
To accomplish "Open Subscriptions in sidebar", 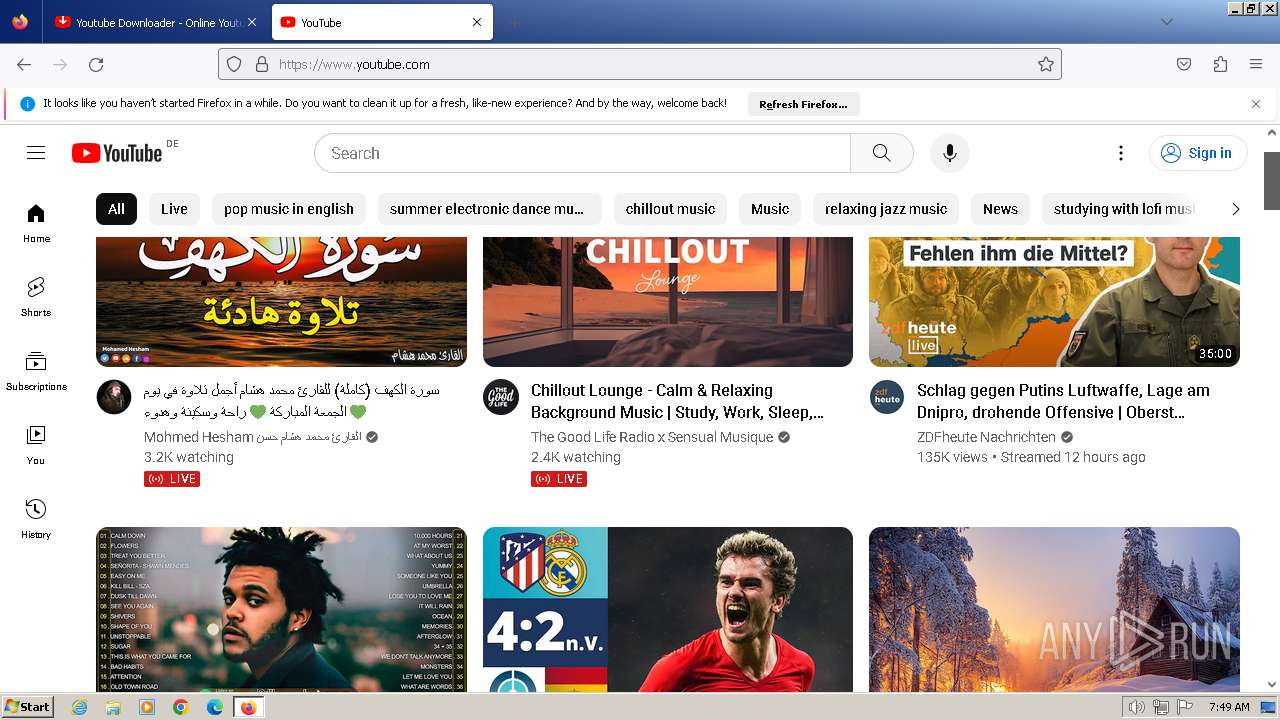I will [x=36, y=371].
